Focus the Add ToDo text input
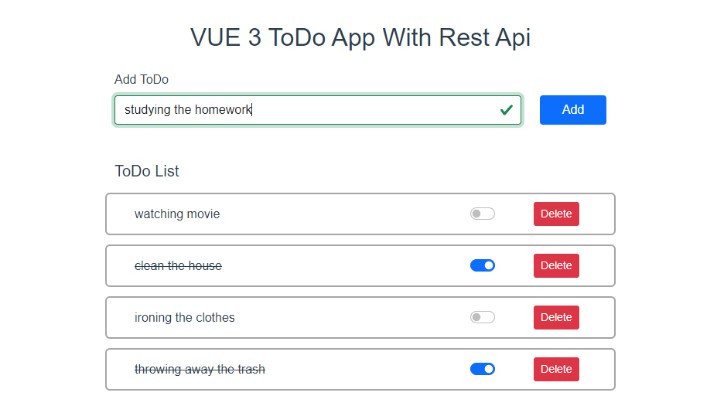 click(x=300, y=110)
